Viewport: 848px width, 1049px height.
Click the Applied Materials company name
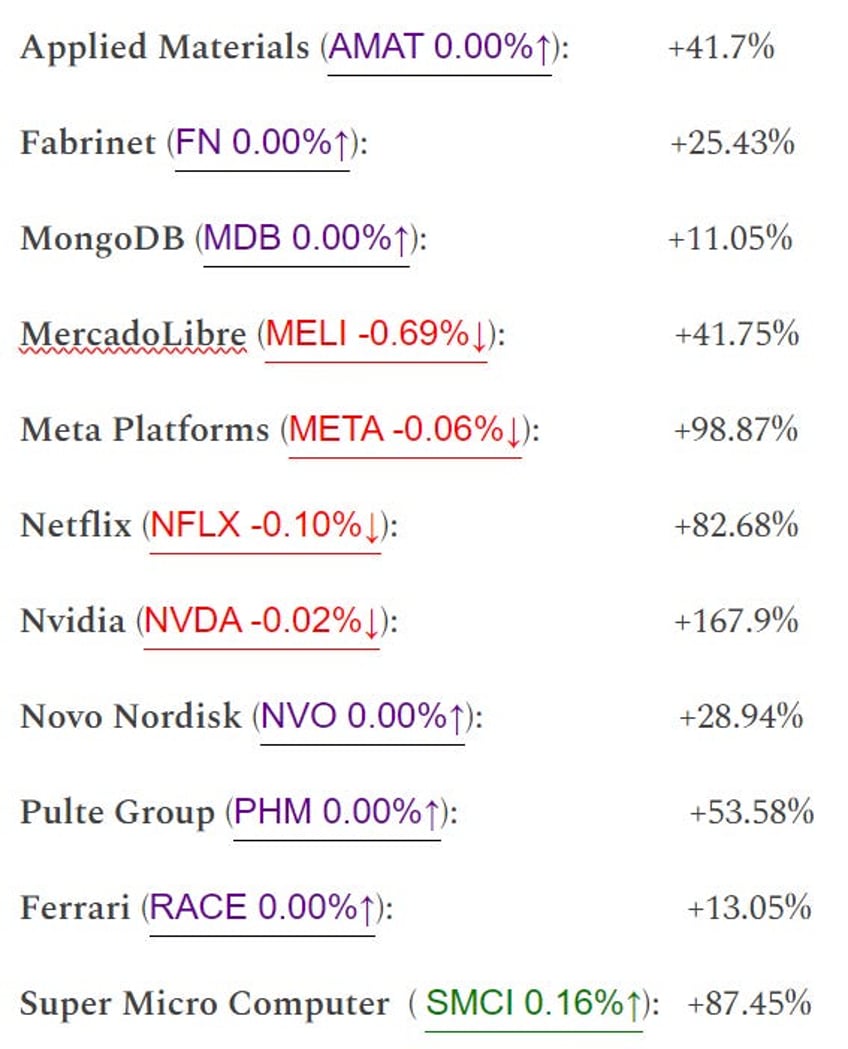pyautogui.click(x=165, y=48)
